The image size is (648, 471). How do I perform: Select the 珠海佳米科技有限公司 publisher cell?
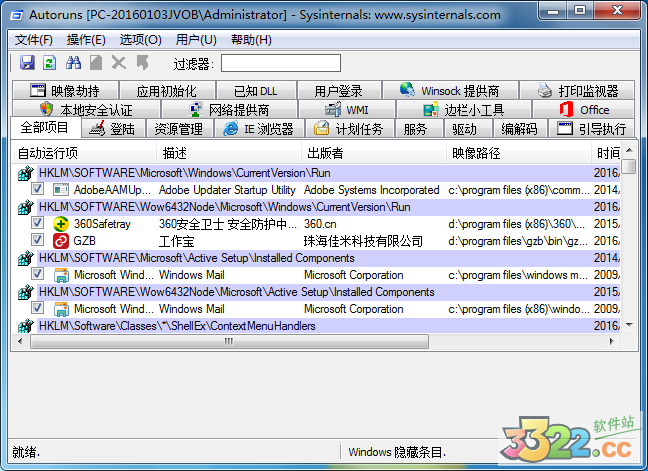[x=363, y=241]
